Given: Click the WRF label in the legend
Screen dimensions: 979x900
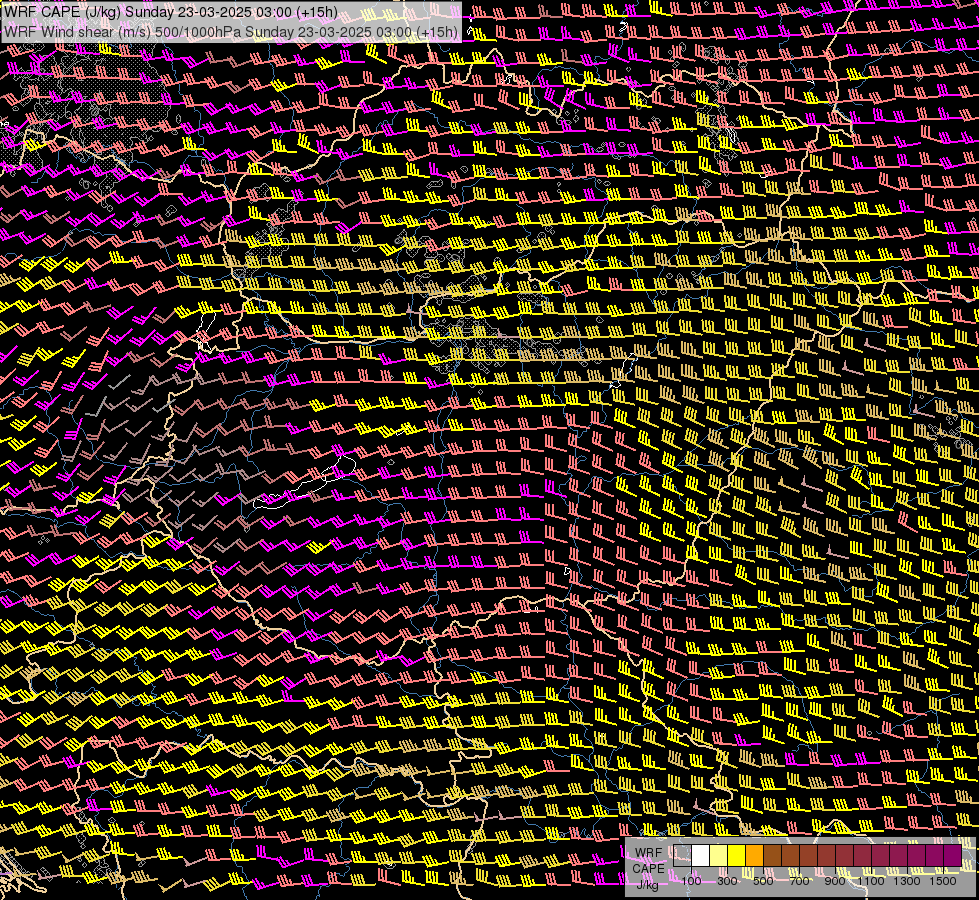Looking at the screenshot, I should tap(649, 853).
